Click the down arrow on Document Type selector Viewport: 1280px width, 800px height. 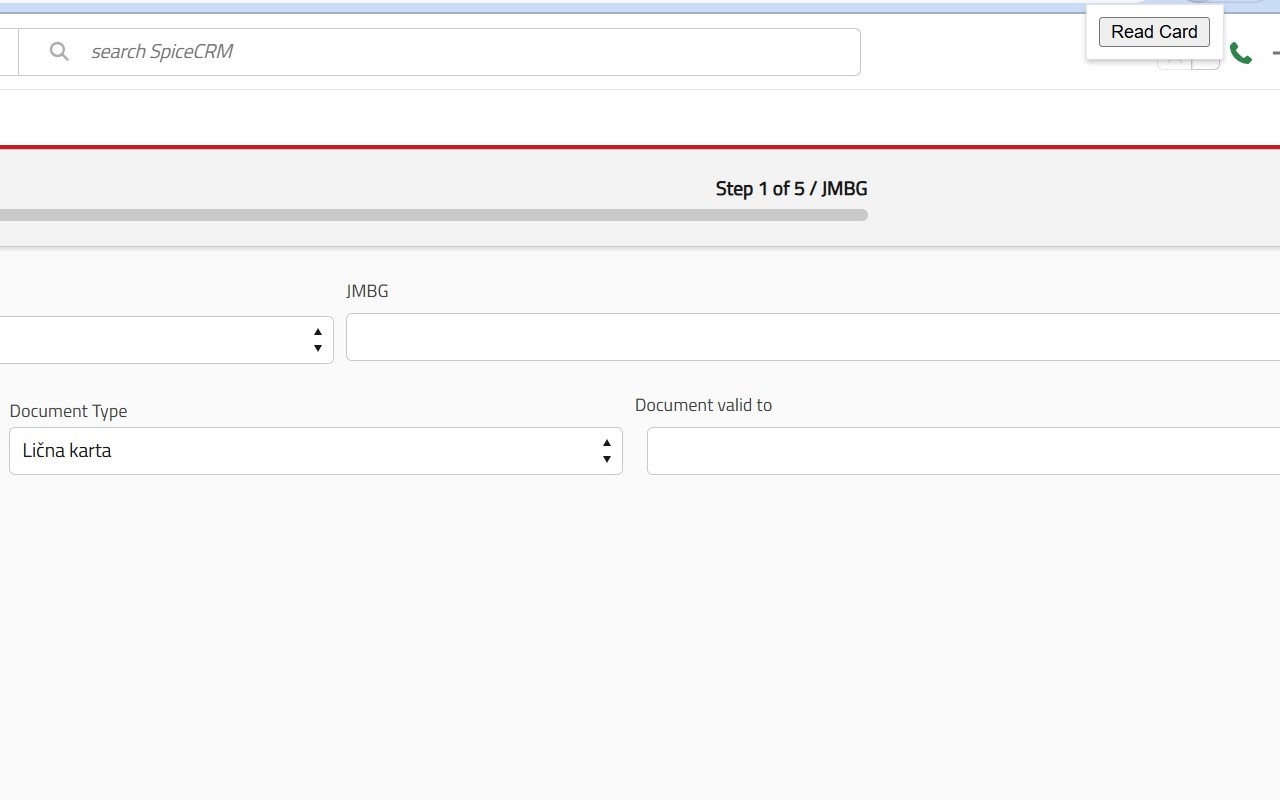click(x=607, y=459)
